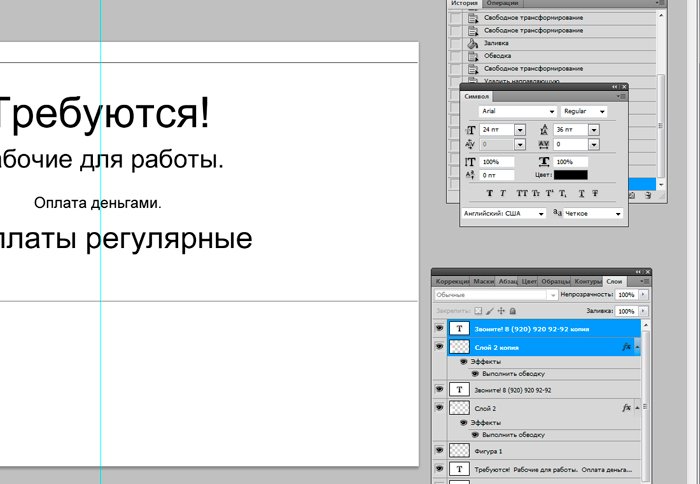The height and width of the screenshot is (484, 700).
Task: Click the lock all icon in Layers
Action: pos(515,311)
